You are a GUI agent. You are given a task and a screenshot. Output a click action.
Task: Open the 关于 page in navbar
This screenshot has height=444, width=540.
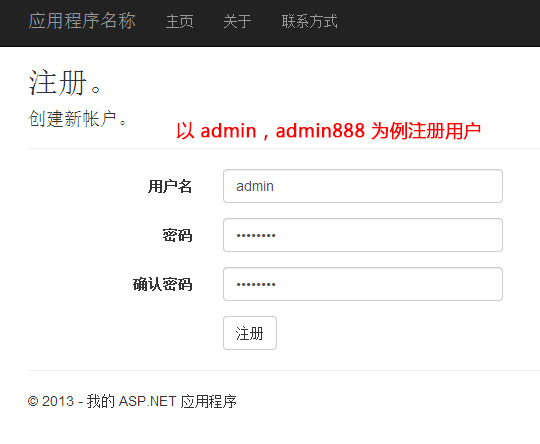click(x=237, y=21)
